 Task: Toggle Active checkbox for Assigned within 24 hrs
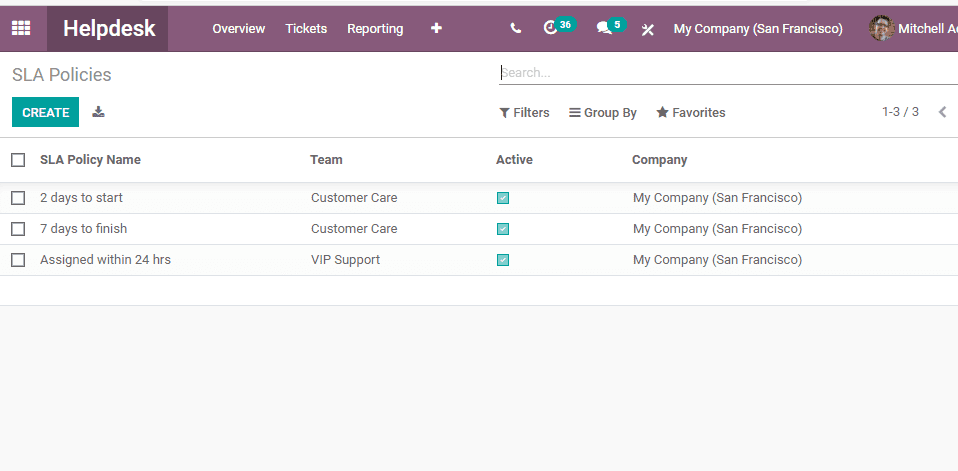pyautogui.click(x=503, y=260)
